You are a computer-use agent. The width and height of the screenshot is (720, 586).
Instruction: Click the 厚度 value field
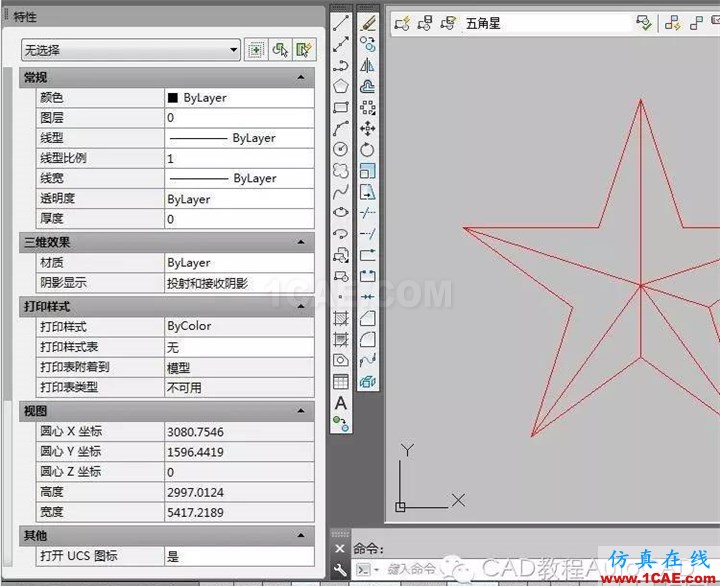(x=239, y=219)
